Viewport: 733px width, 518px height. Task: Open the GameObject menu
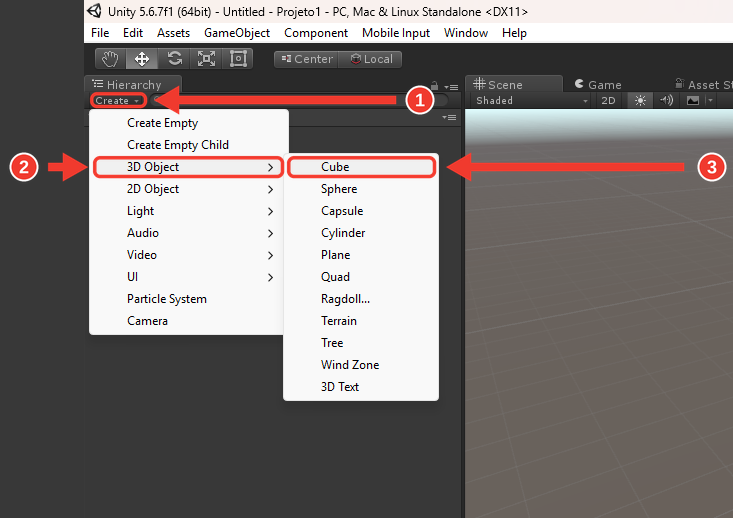[237, 33]
